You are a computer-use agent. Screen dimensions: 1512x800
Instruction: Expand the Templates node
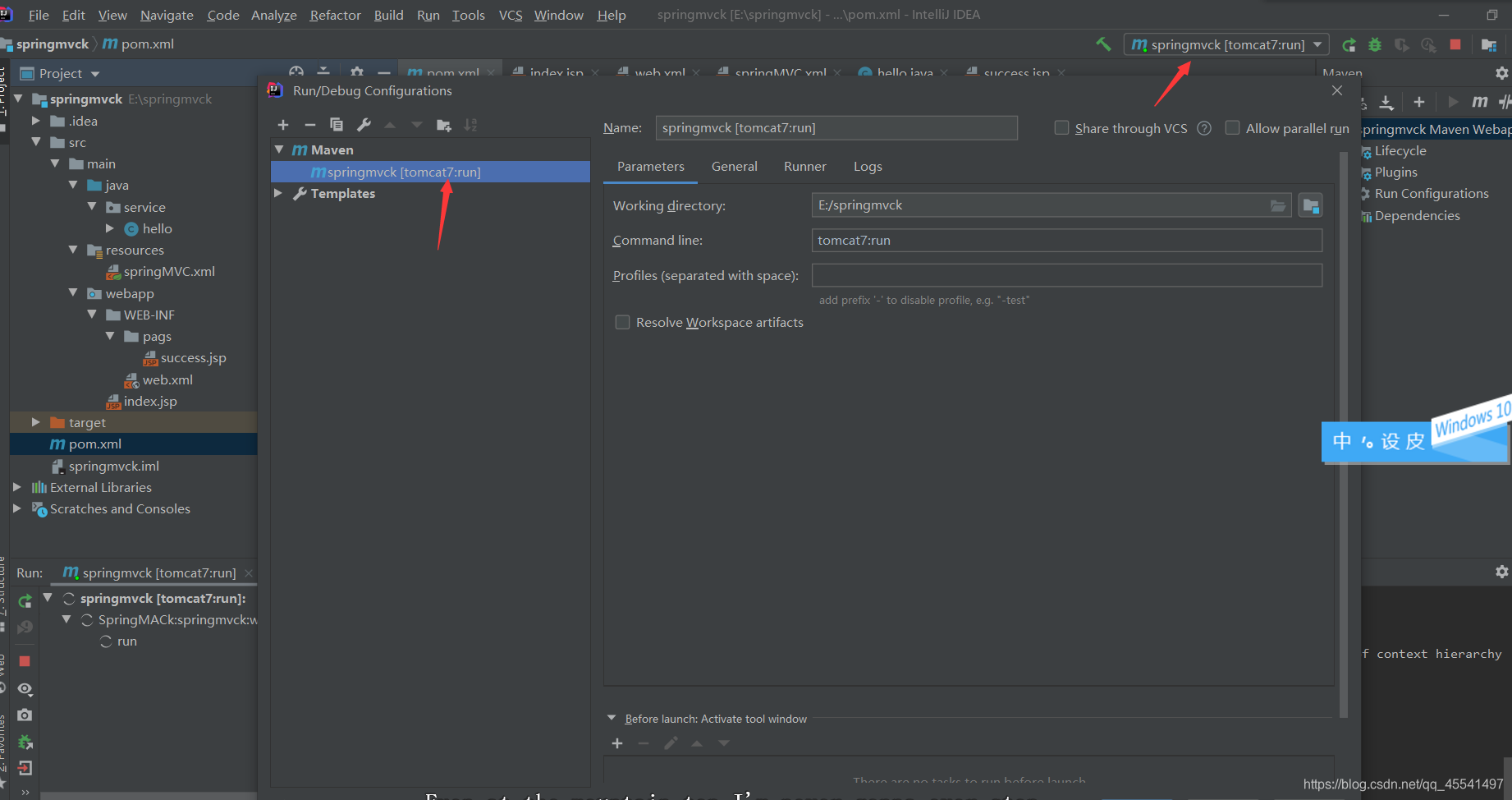coord(278,193)
